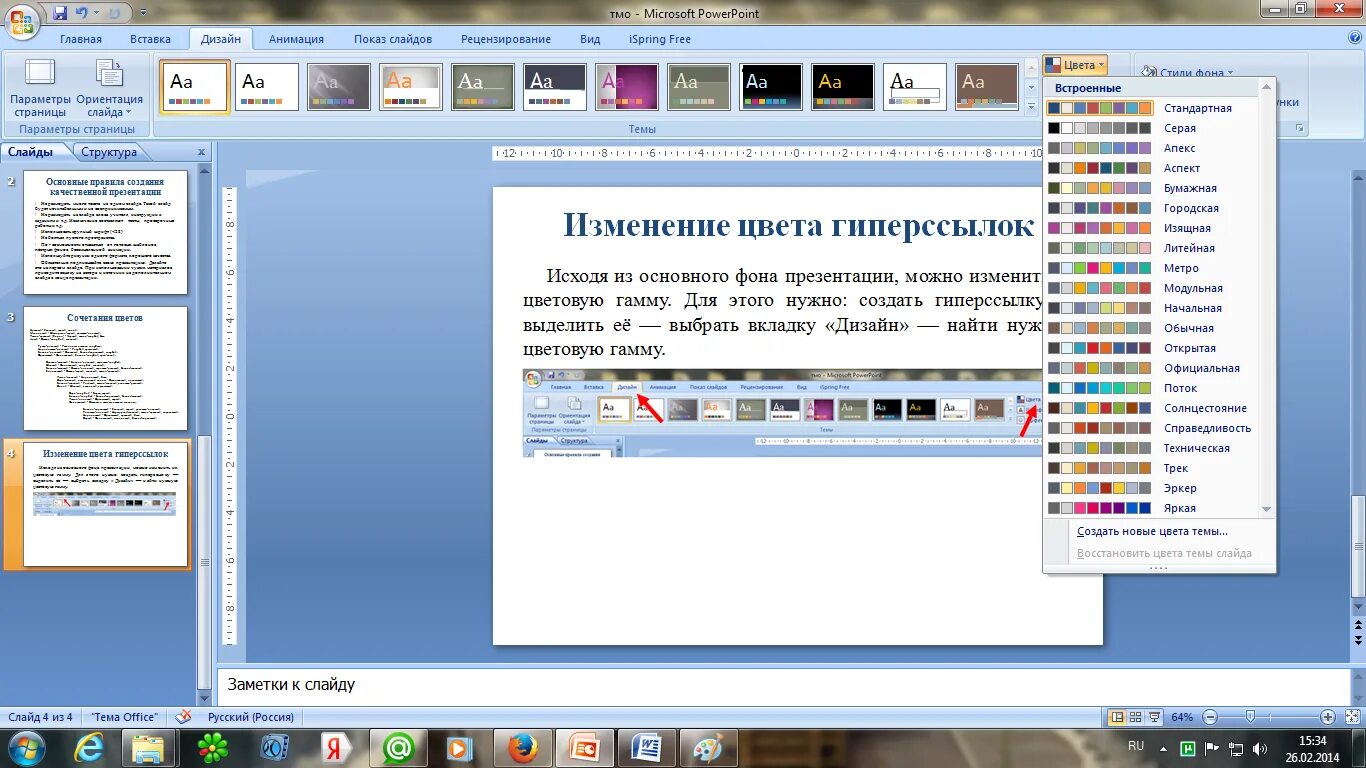1366x768 pixels.
Task: Apply the black theme with yellow Aa
Action: [843, 87]
